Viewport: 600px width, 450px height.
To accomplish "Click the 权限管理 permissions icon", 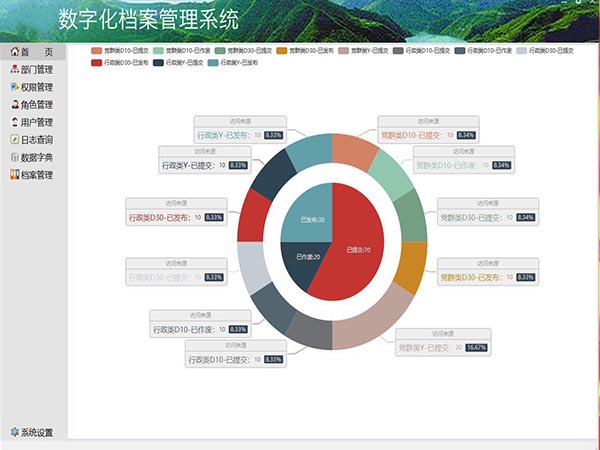I will pyautogui.click(x=14, y=87).
